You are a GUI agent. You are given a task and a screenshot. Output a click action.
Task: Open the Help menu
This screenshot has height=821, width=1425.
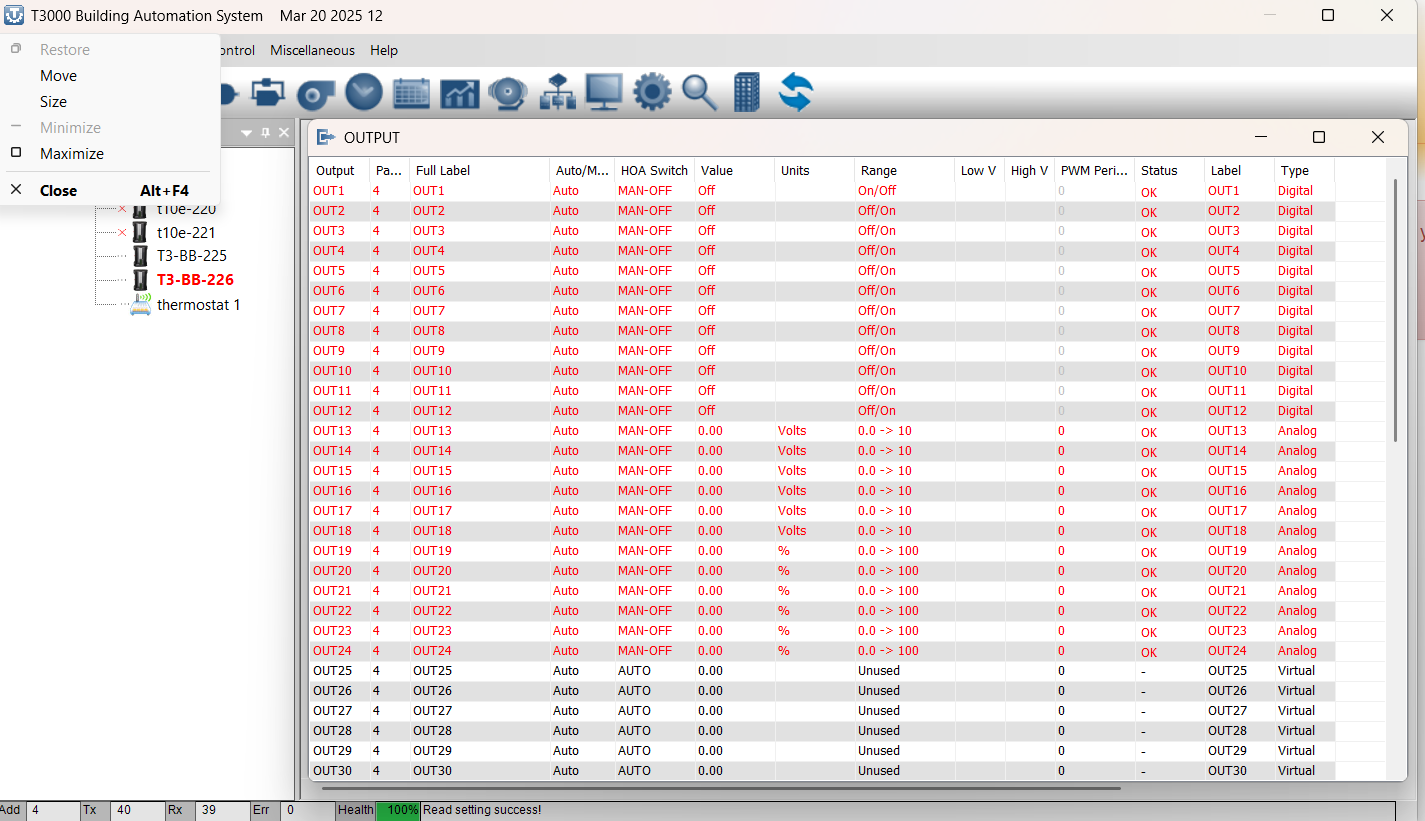tap(384, 50)
